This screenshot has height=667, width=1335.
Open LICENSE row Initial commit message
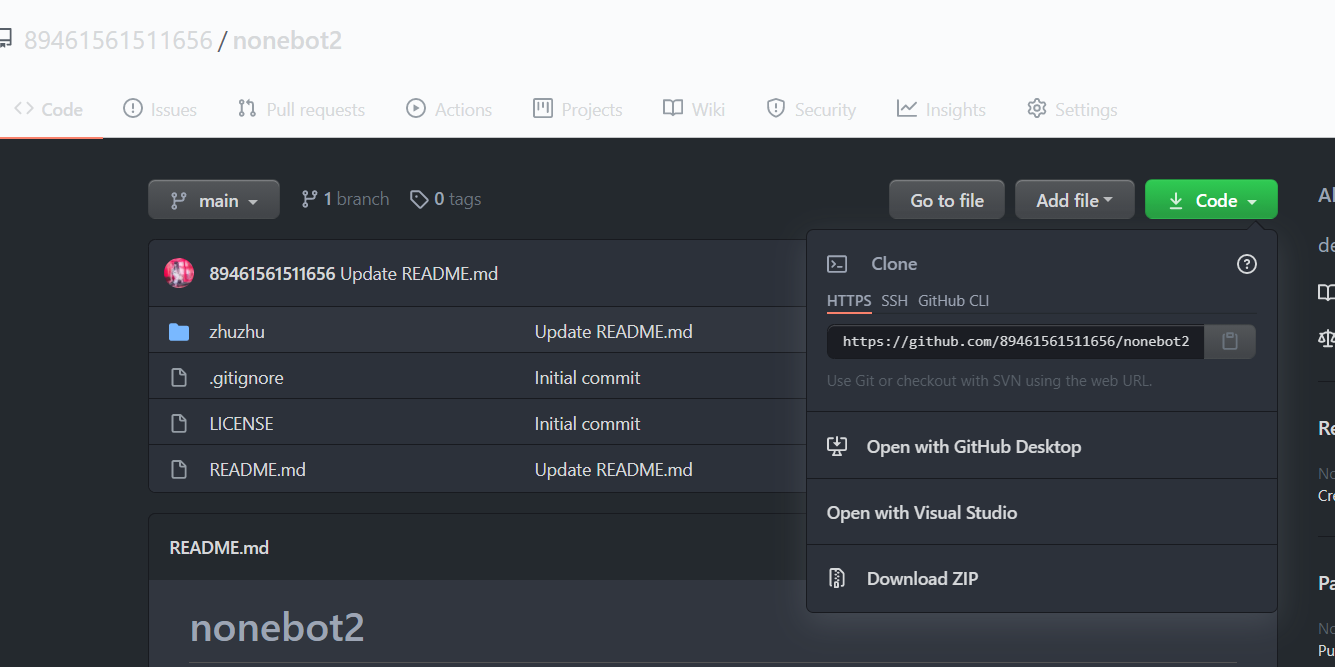tap(587, 424)
